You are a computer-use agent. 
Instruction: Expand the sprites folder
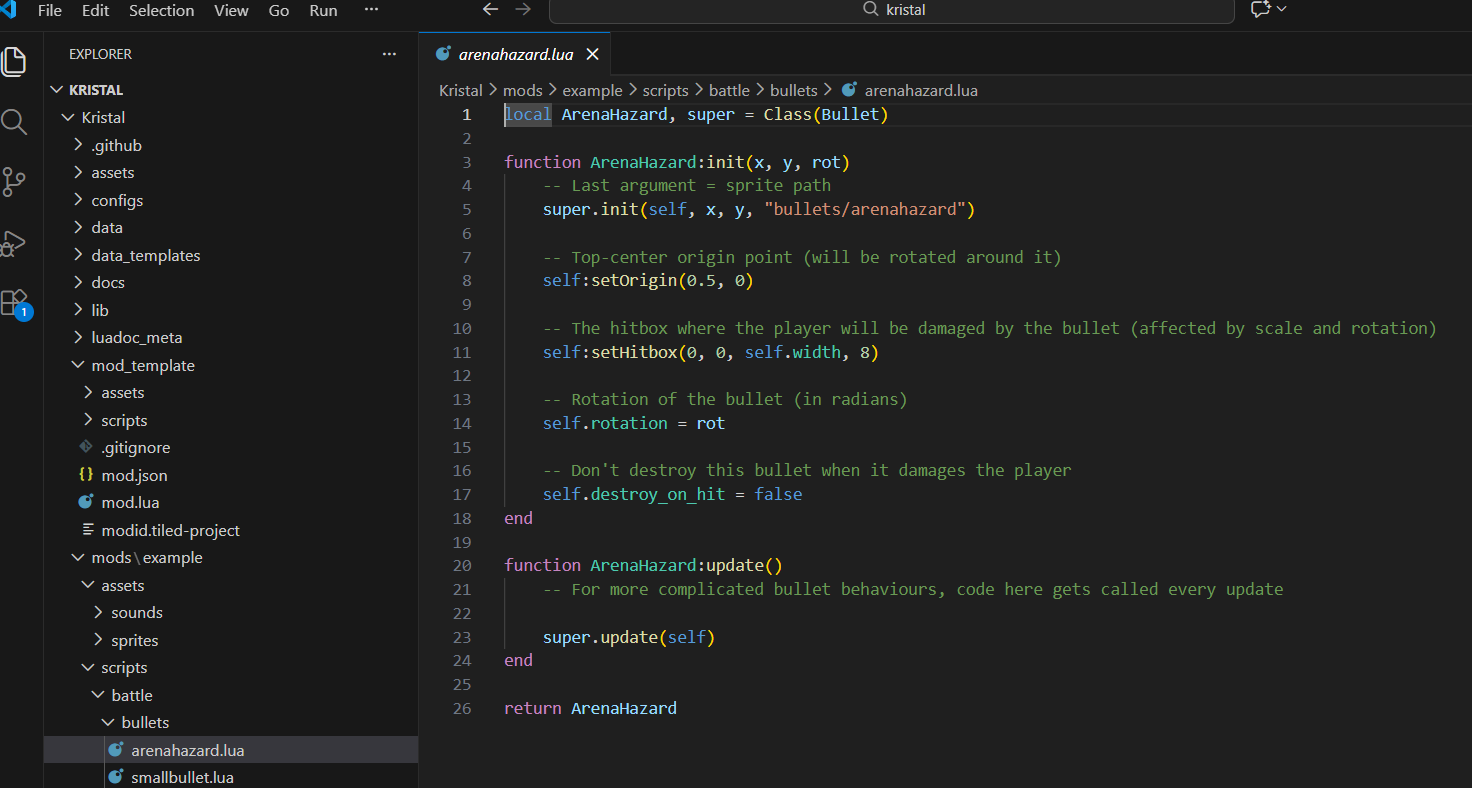[x=134, y=640]
